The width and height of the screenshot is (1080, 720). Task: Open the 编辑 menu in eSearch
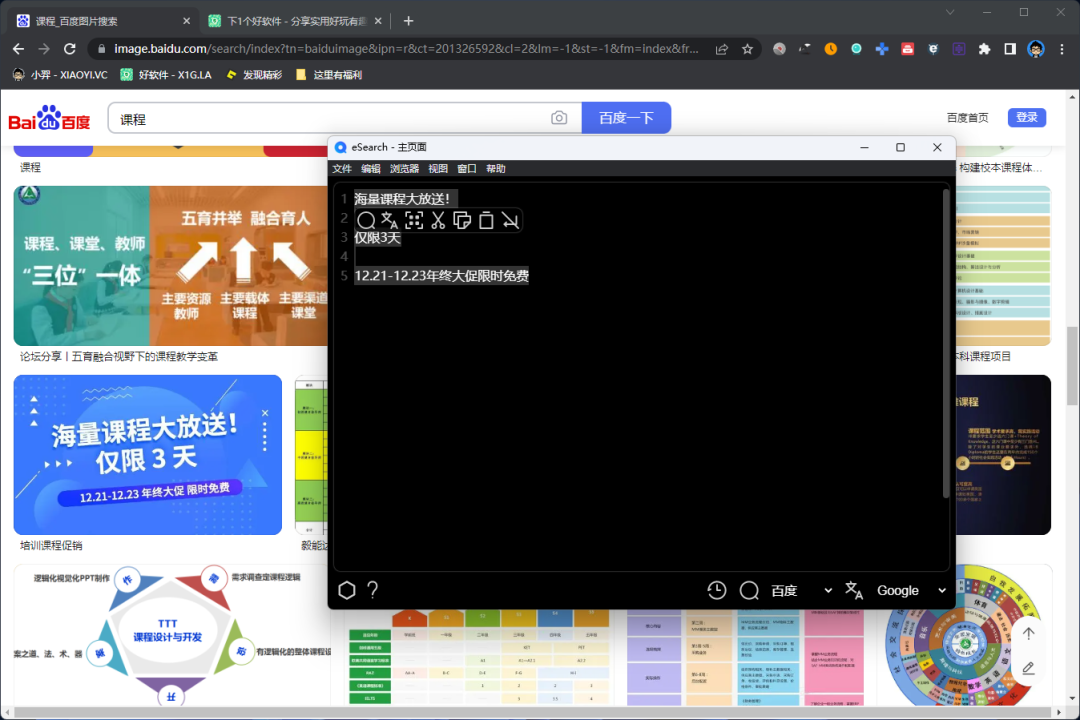[369, 168]
